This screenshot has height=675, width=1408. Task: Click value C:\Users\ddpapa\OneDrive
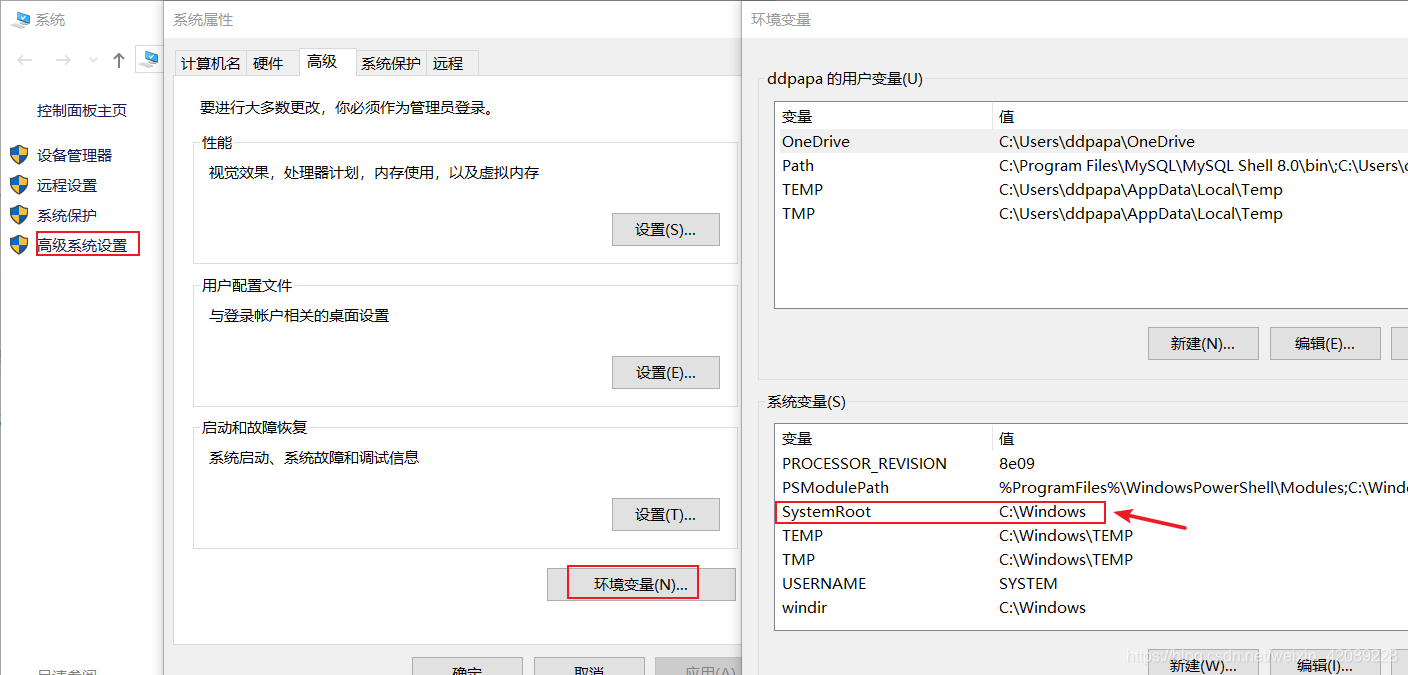(x=1097, y=142)
